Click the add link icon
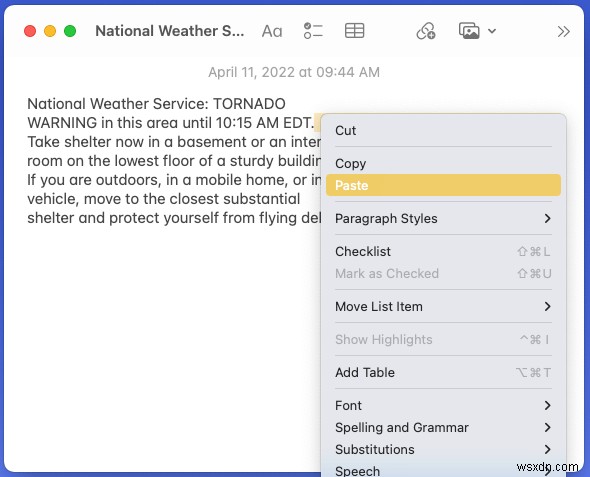The width and height of the screenshot is (590, 477). [426, 31]
